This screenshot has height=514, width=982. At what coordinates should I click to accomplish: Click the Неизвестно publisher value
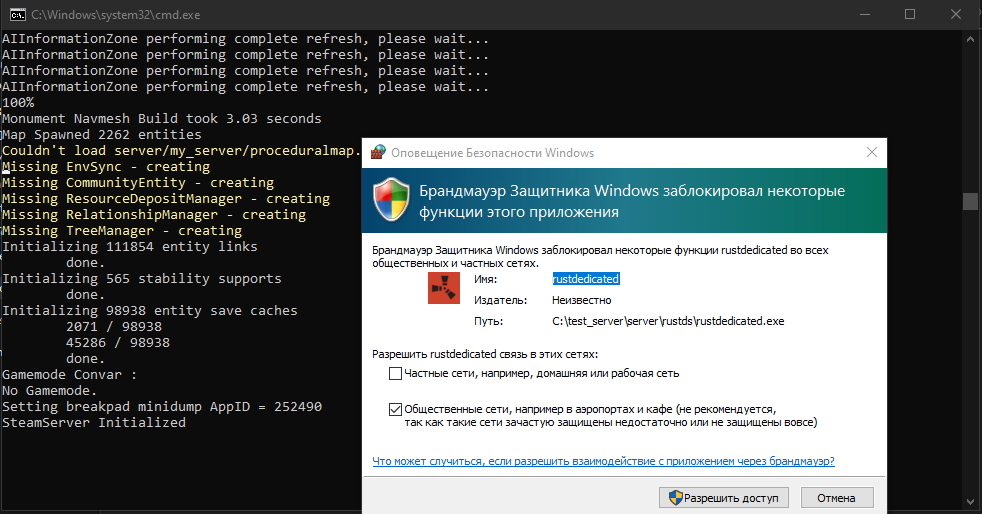(581, 301)
